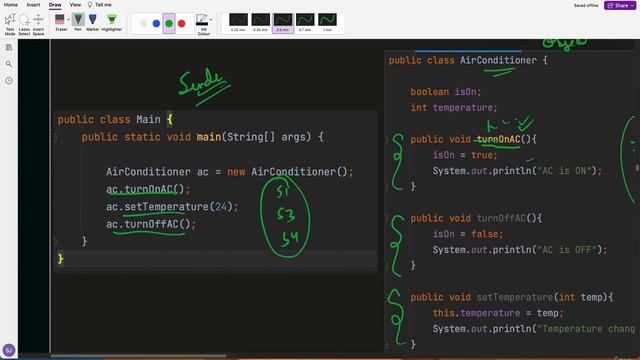The width and height of the screenshot is (640, 360).
Task: Open the Share button dropdown chevron
Action: tap(632, 5)
